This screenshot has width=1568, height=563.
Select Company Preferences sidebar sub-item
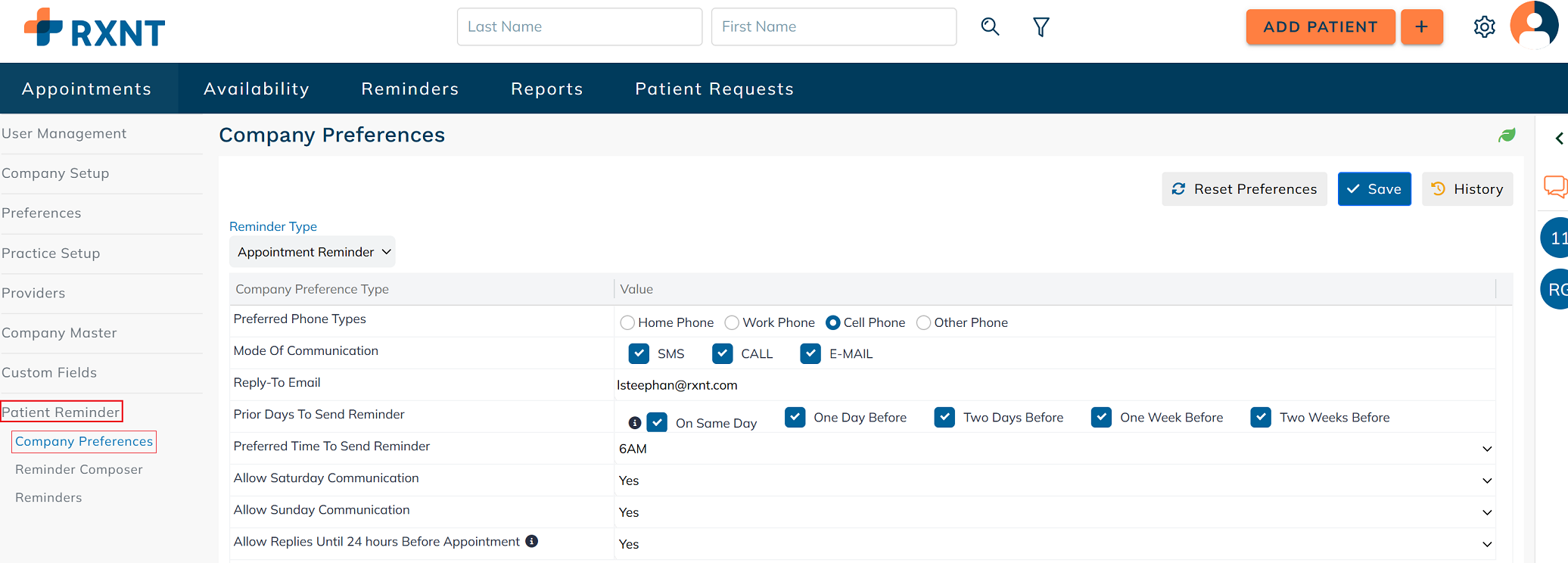click(x=84, y=441)
